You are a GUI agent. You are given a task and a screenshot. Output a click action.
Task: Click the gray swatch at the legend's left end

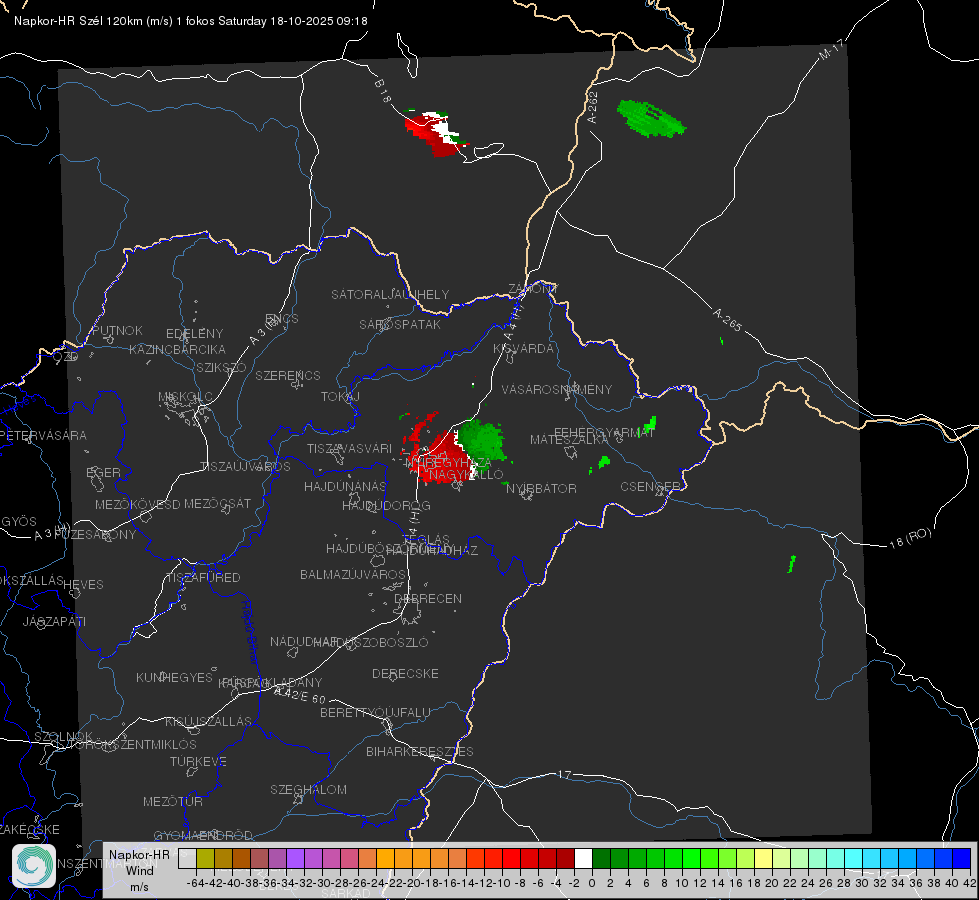pyautogui.click(x=187, y=859)
